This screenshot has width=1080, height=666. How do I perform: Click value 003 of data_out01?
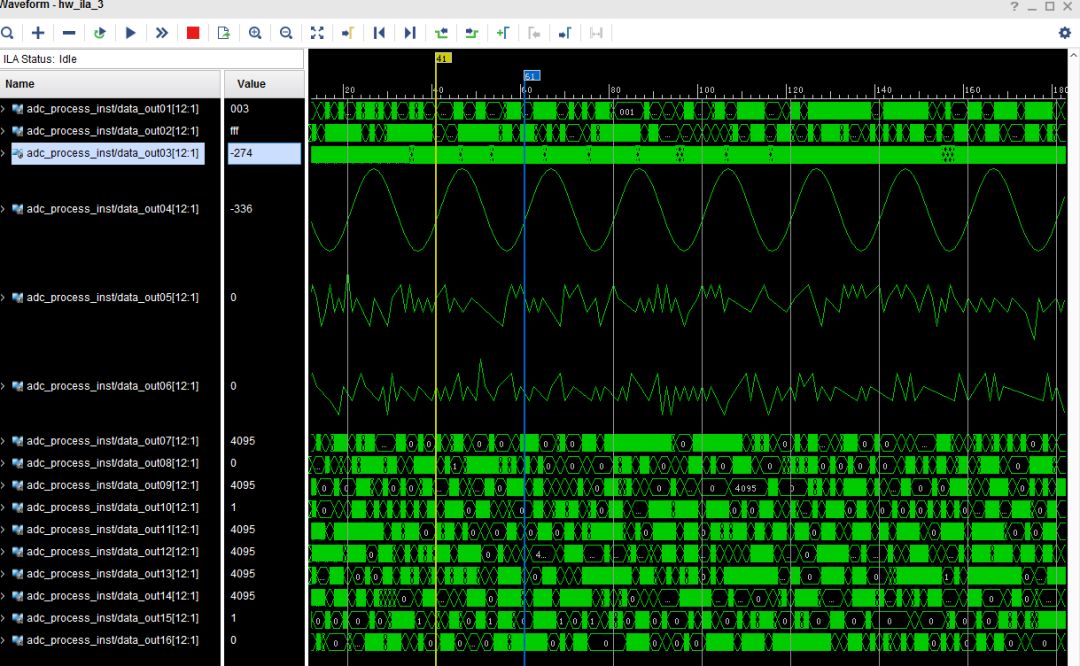pyautogui.click(x=240, y=109)
